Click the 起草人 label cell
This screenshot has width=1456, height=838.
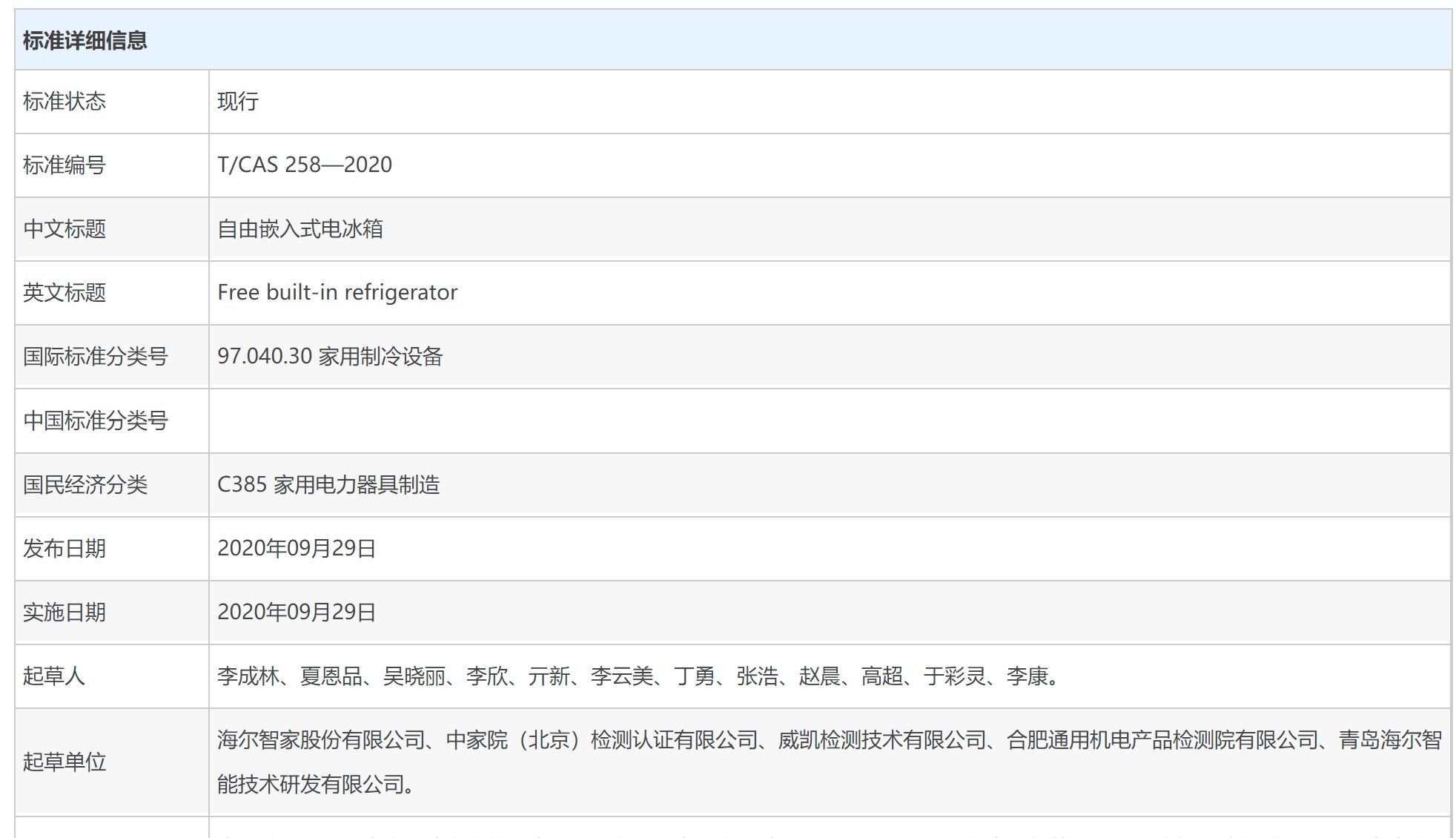(54, 676)
